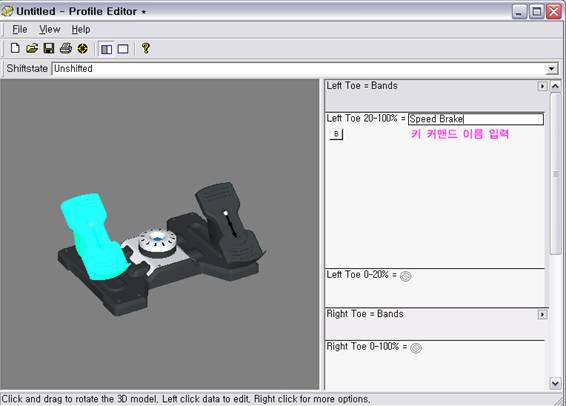Click the crosshair Profile target icon
The image size is (566, 406).
click(x=83, y=48)
